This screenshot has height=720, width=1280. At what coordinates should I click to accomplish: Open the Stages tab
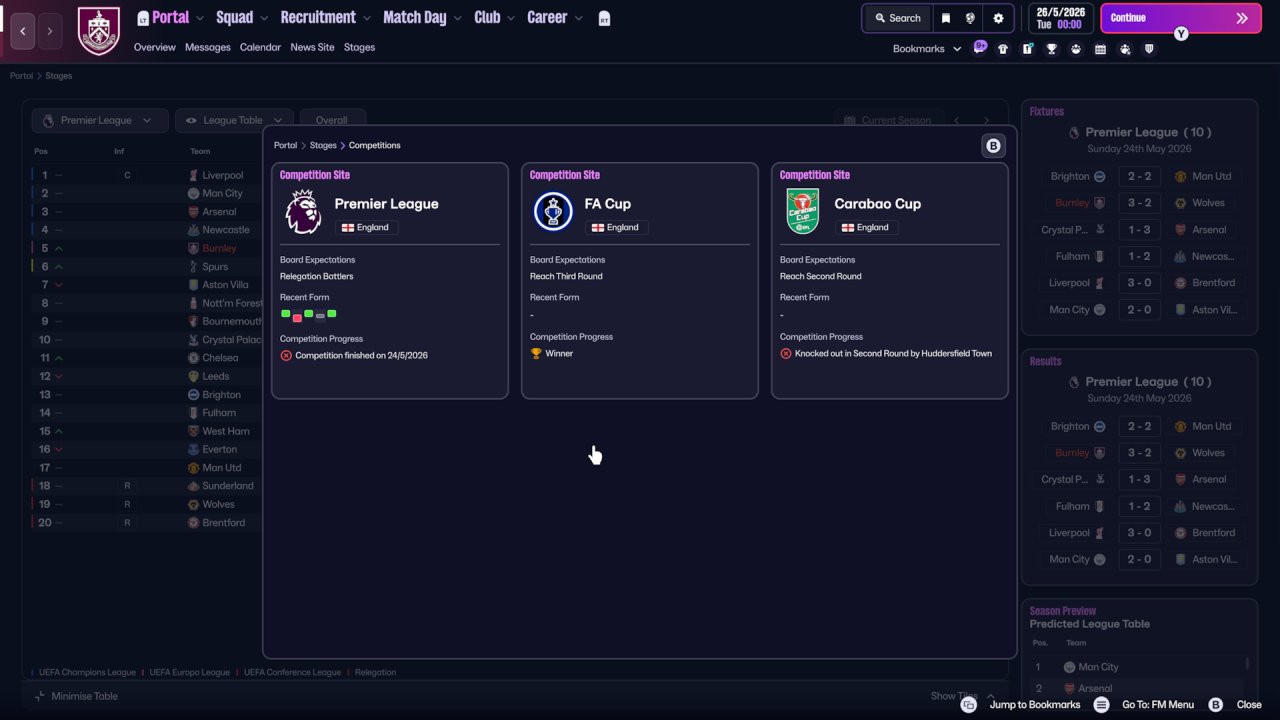(x=360, y=47)
